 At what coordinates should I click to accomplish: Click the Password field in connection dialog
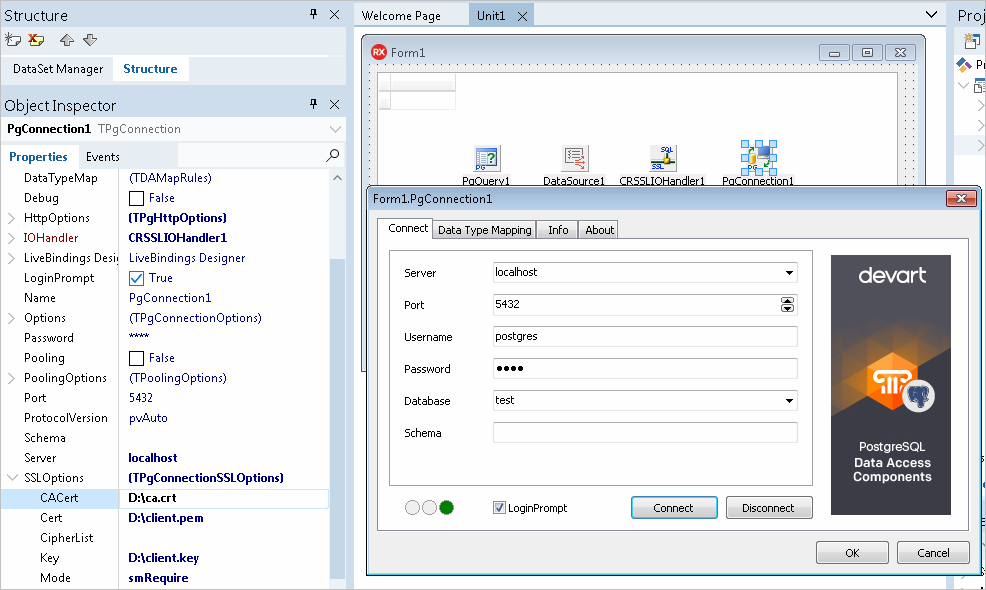645,369
